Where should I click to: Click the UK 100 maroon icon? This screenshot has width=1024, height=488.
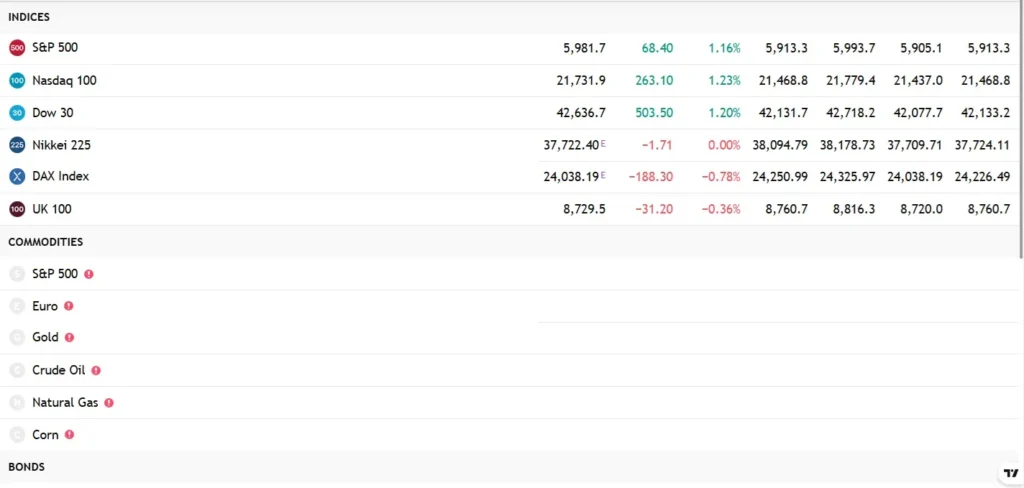pos(16,209)
